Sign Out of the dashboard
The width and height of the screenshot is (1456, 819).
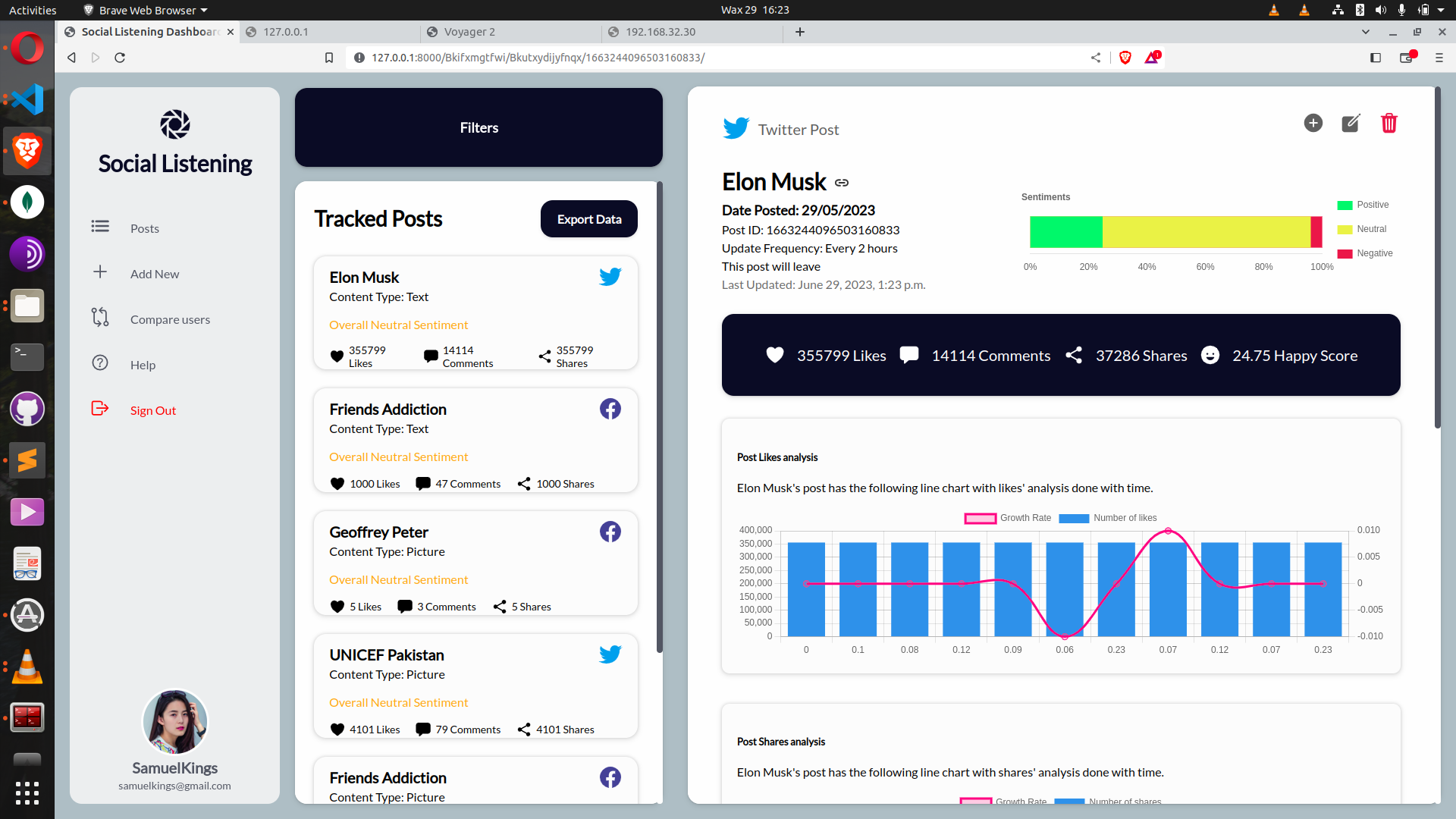[x=152, y=410]
